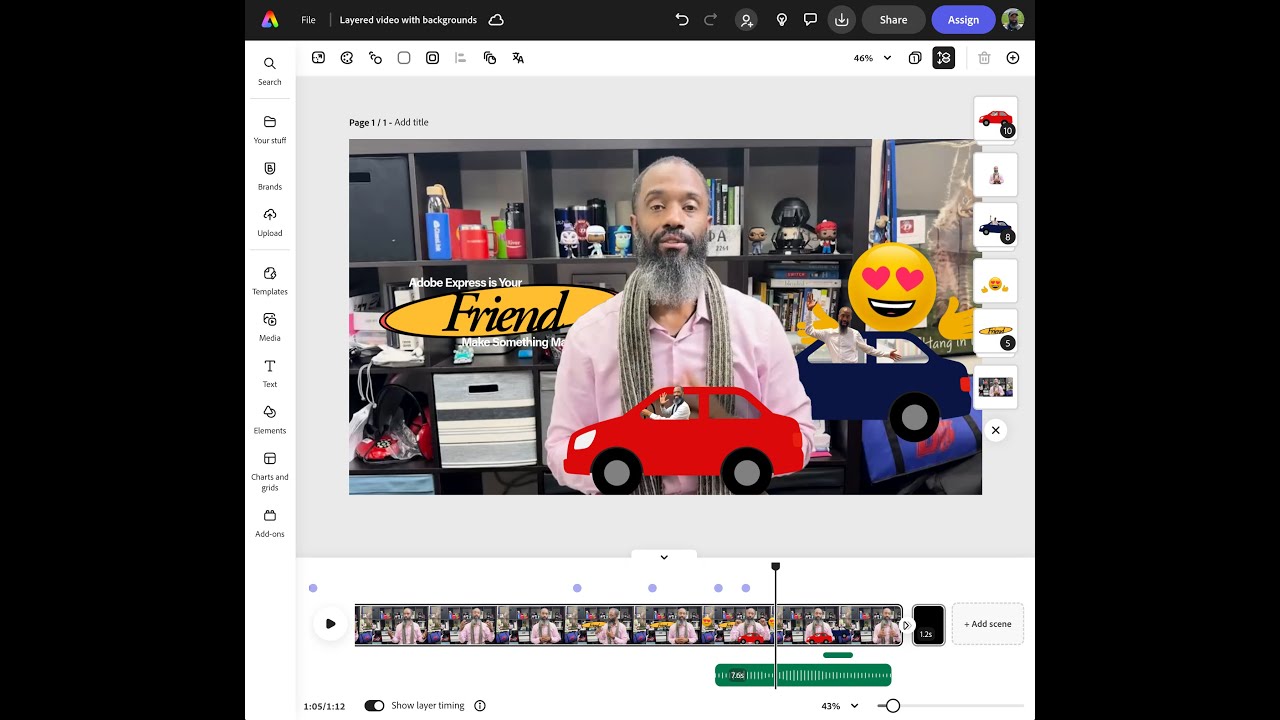
Task: Open the pages view icon
Action: pyautogui.click(x=915, y=58)
